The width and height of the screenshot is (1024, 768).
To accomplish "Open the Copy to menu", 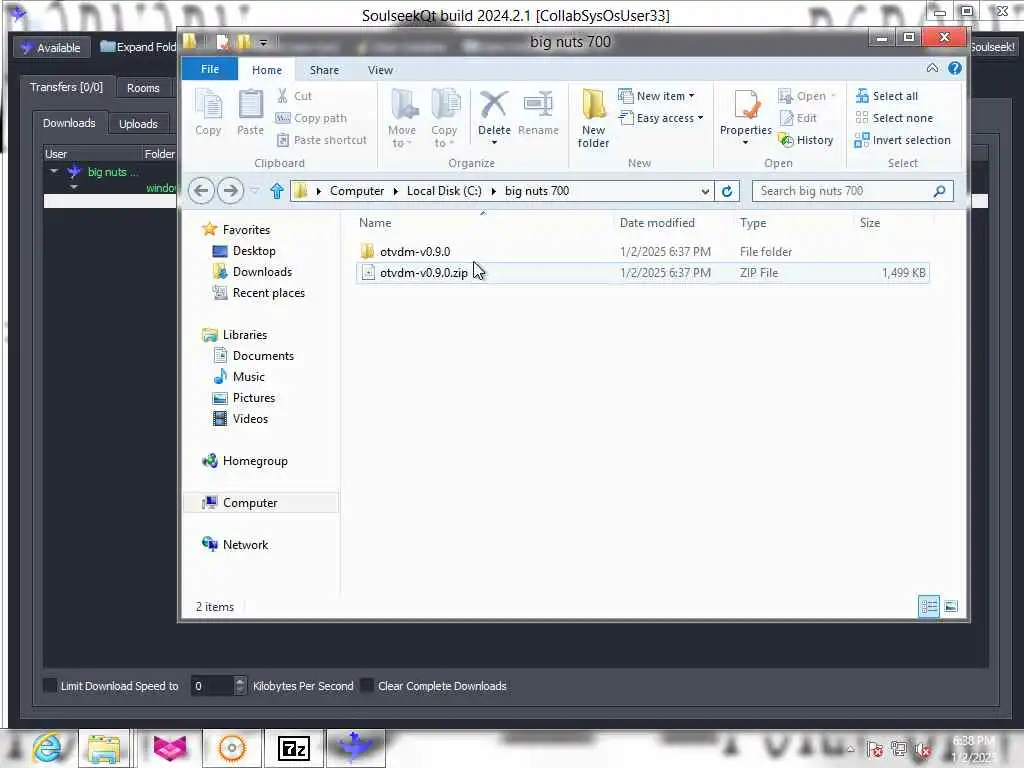I will pos(444,118).
